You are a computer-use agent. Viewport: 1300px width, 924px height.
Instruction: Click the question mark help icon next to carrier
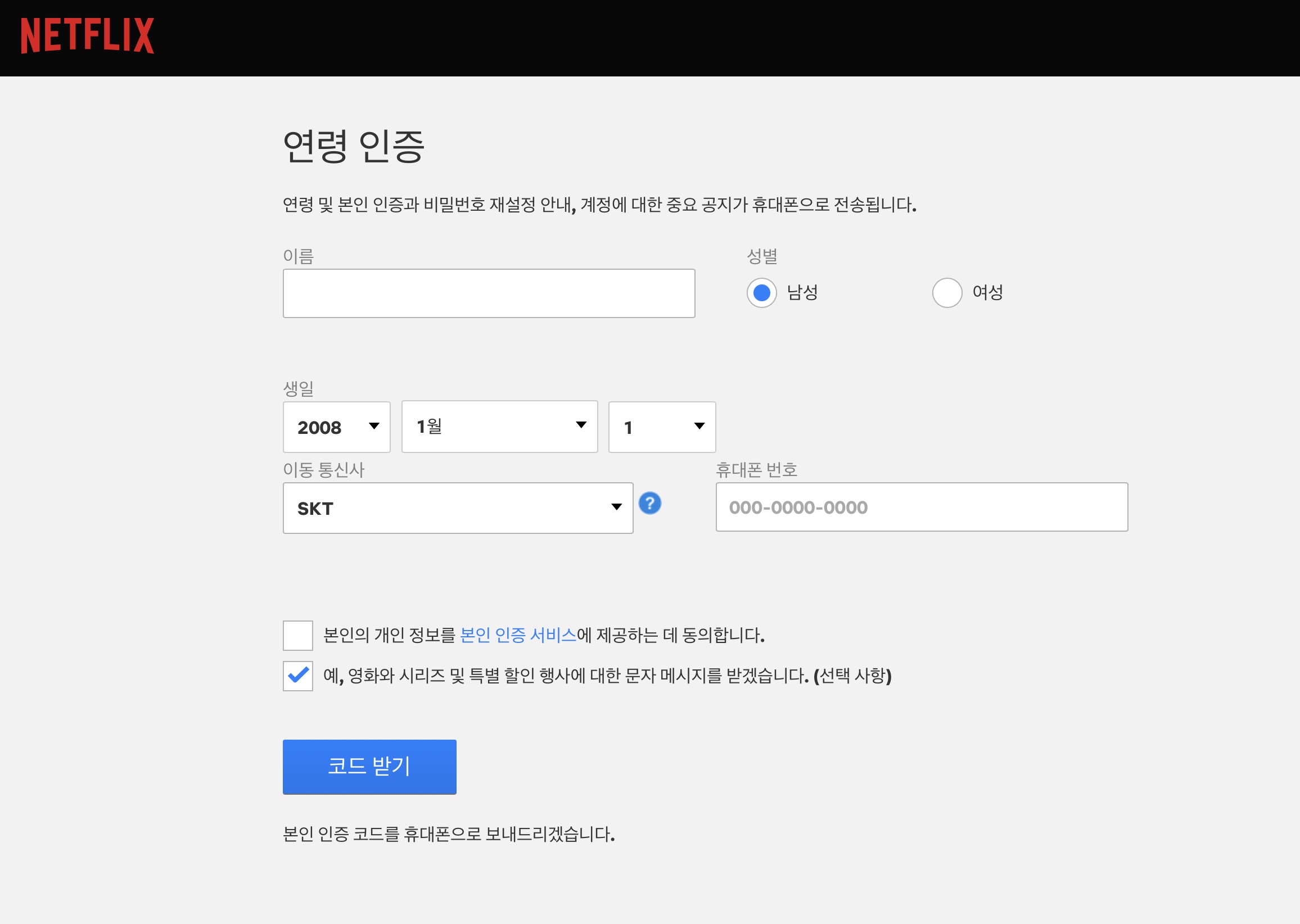651,503
